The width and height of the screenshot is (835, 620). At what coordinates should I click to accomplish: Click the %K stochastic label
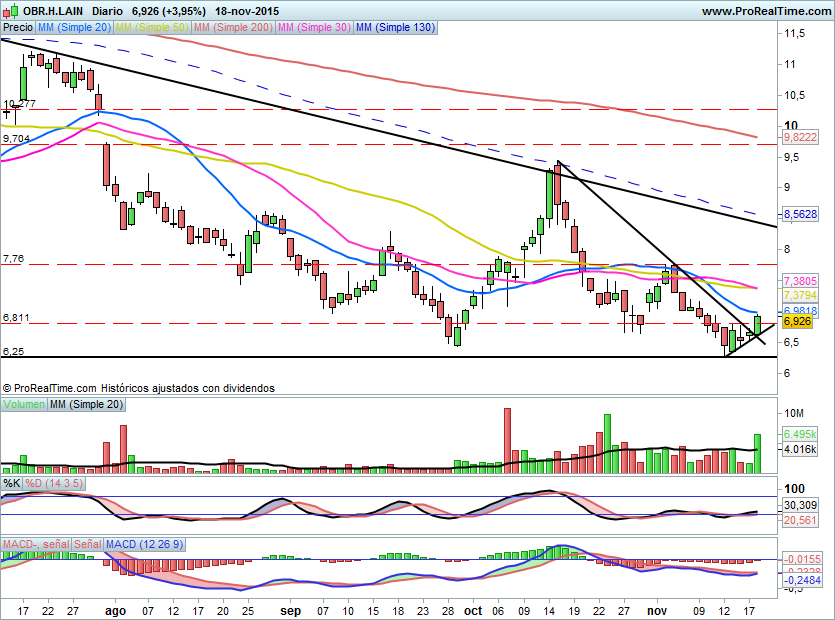(12, 484)
